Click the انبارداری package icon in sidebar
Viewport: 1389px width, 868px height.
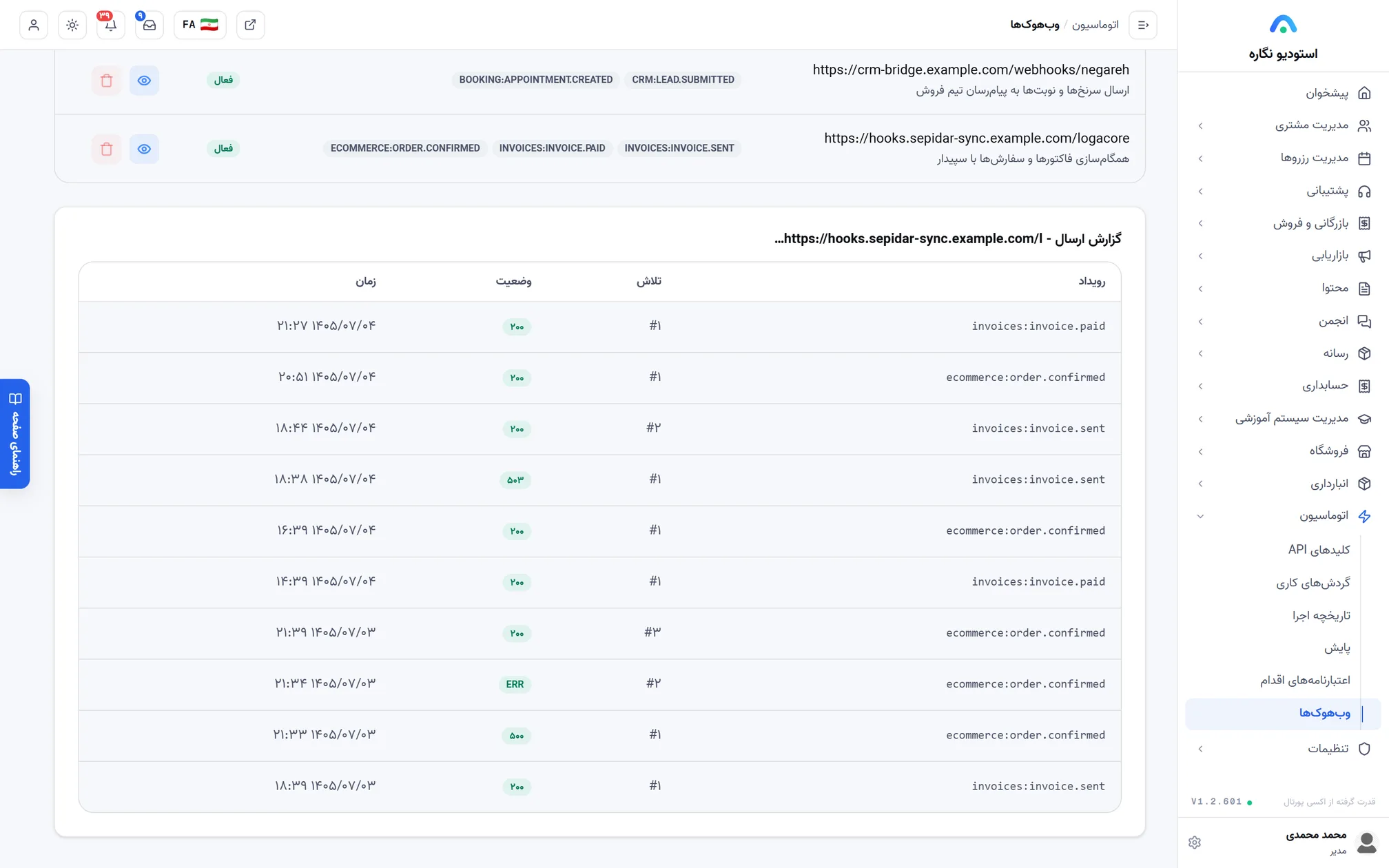coord(1364,484)
